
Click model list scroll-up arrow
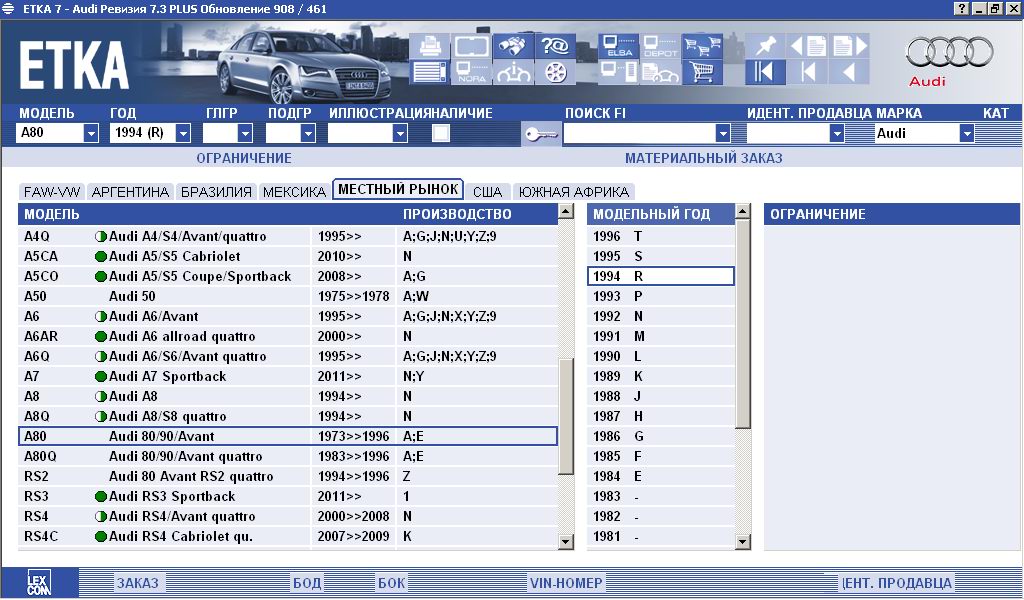[566, 211]
